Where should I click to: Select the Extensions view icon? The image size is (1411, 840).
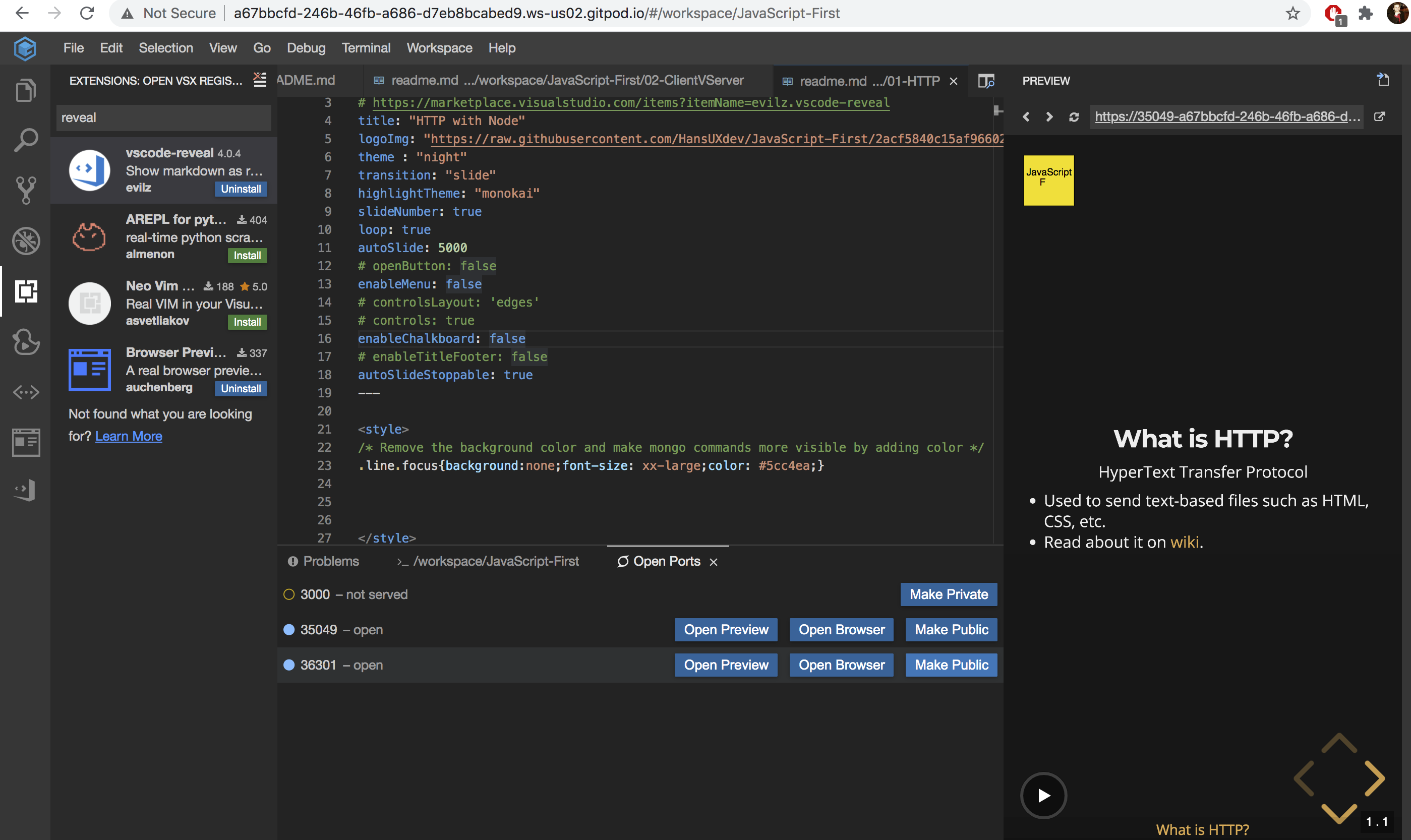[26, 291]
